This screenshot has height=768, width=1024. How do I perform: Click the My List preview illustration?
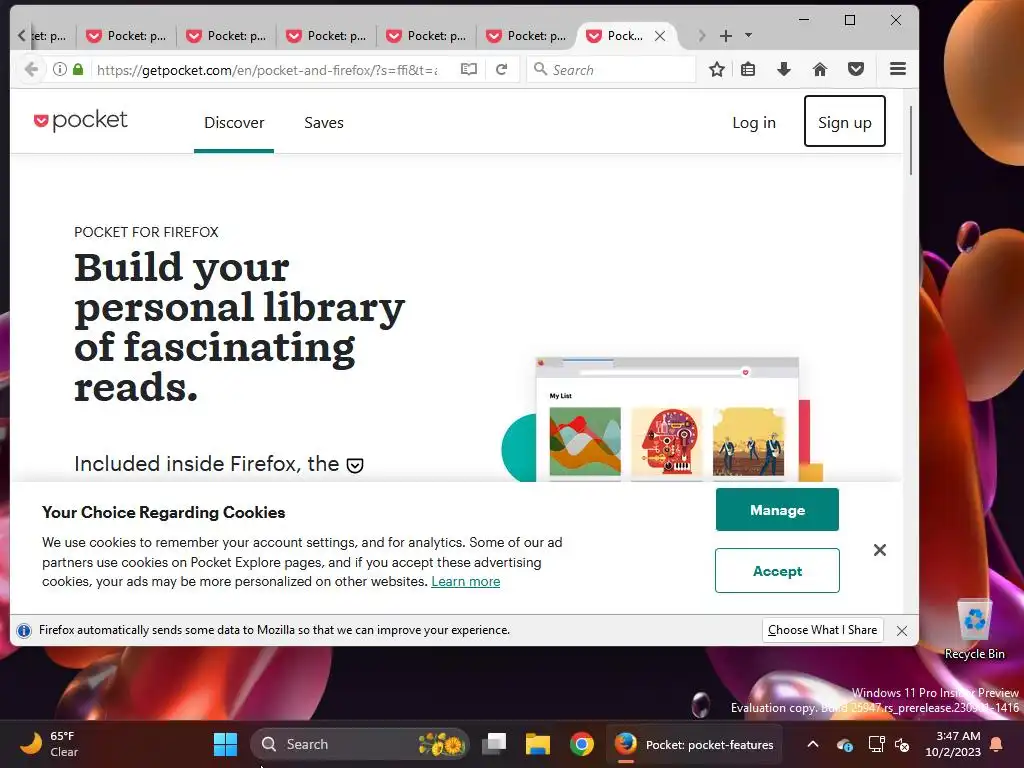667,419
